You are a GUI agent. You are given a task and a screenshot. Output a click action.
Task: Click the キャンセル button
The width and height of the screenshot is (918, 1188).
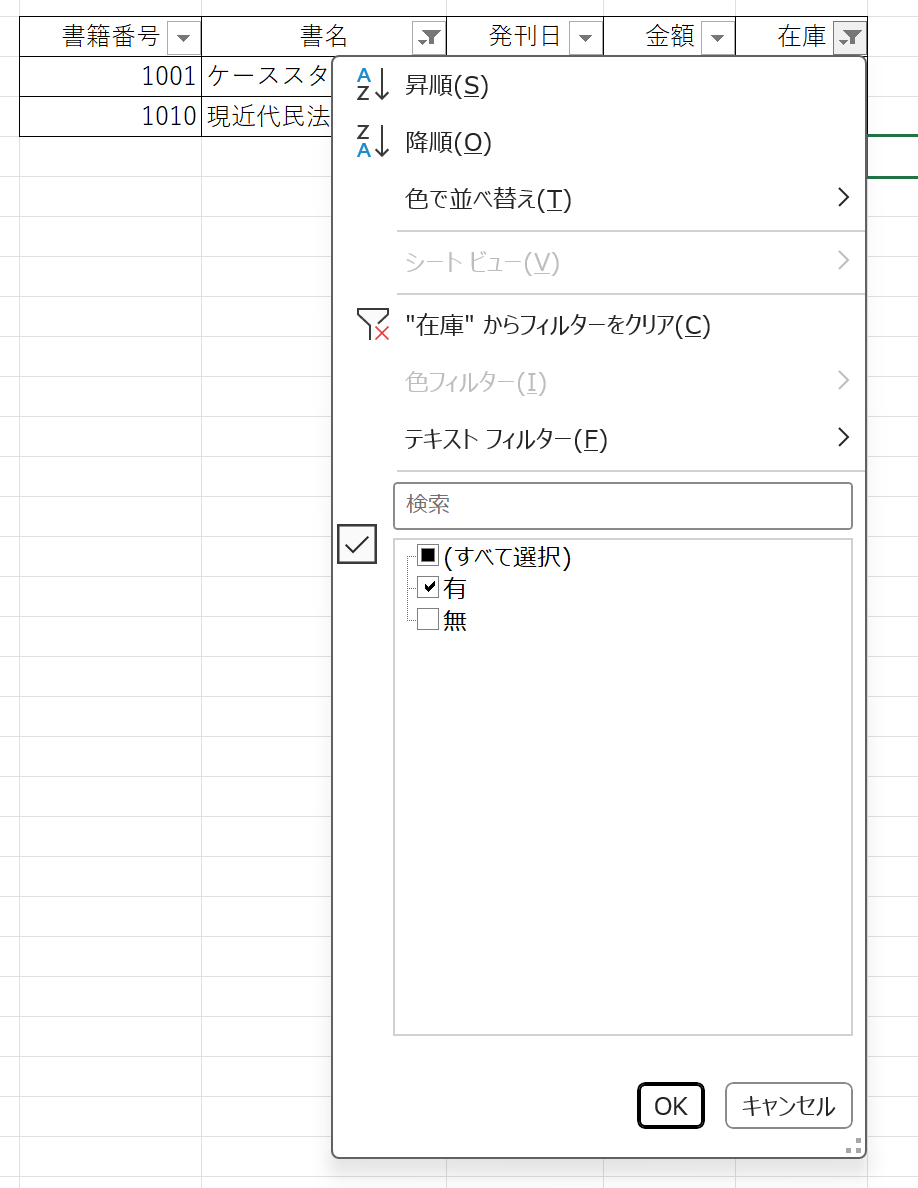[x=788, y=1105]
